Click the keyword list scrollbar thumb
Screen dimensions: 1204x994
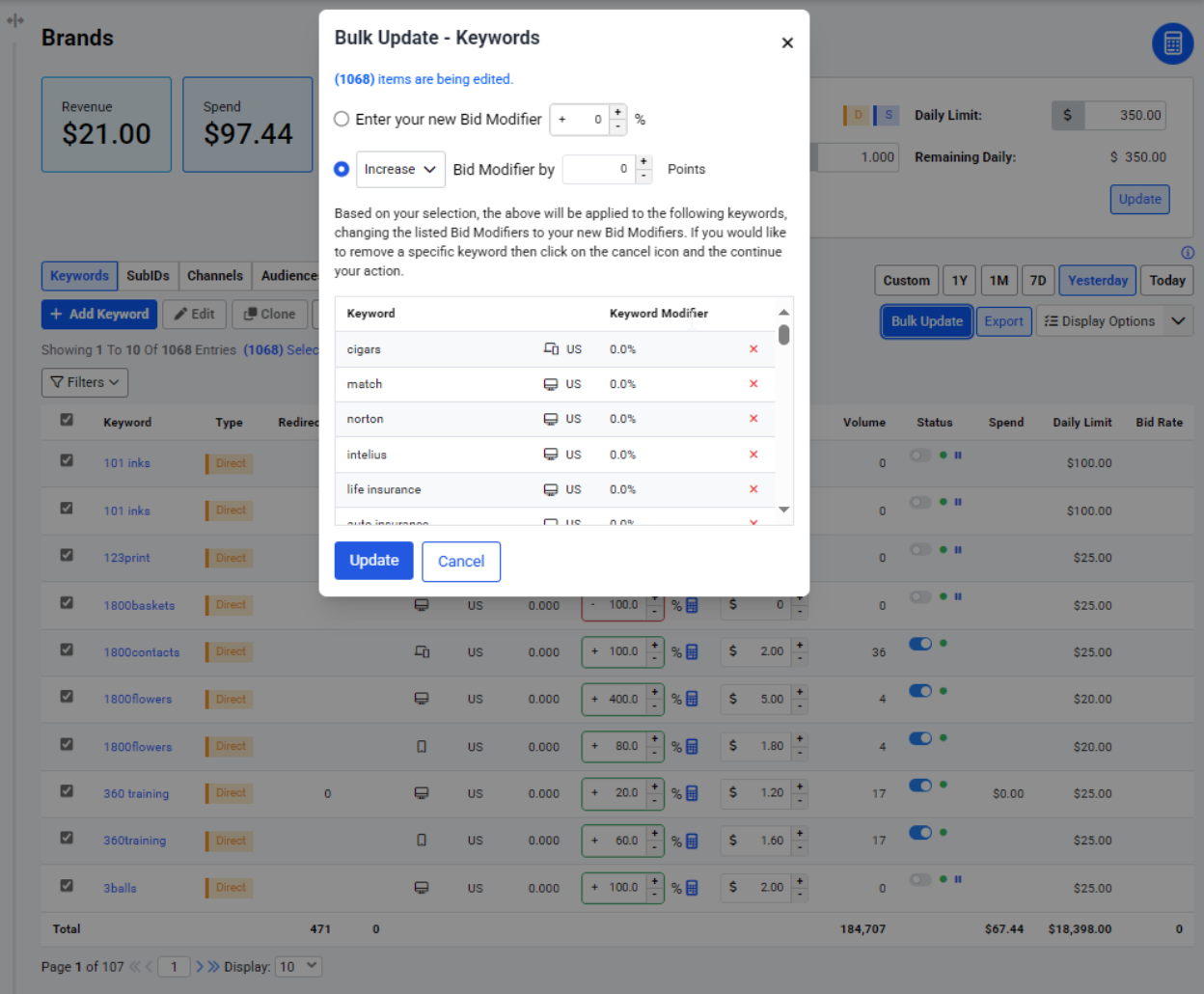point(784,335)
